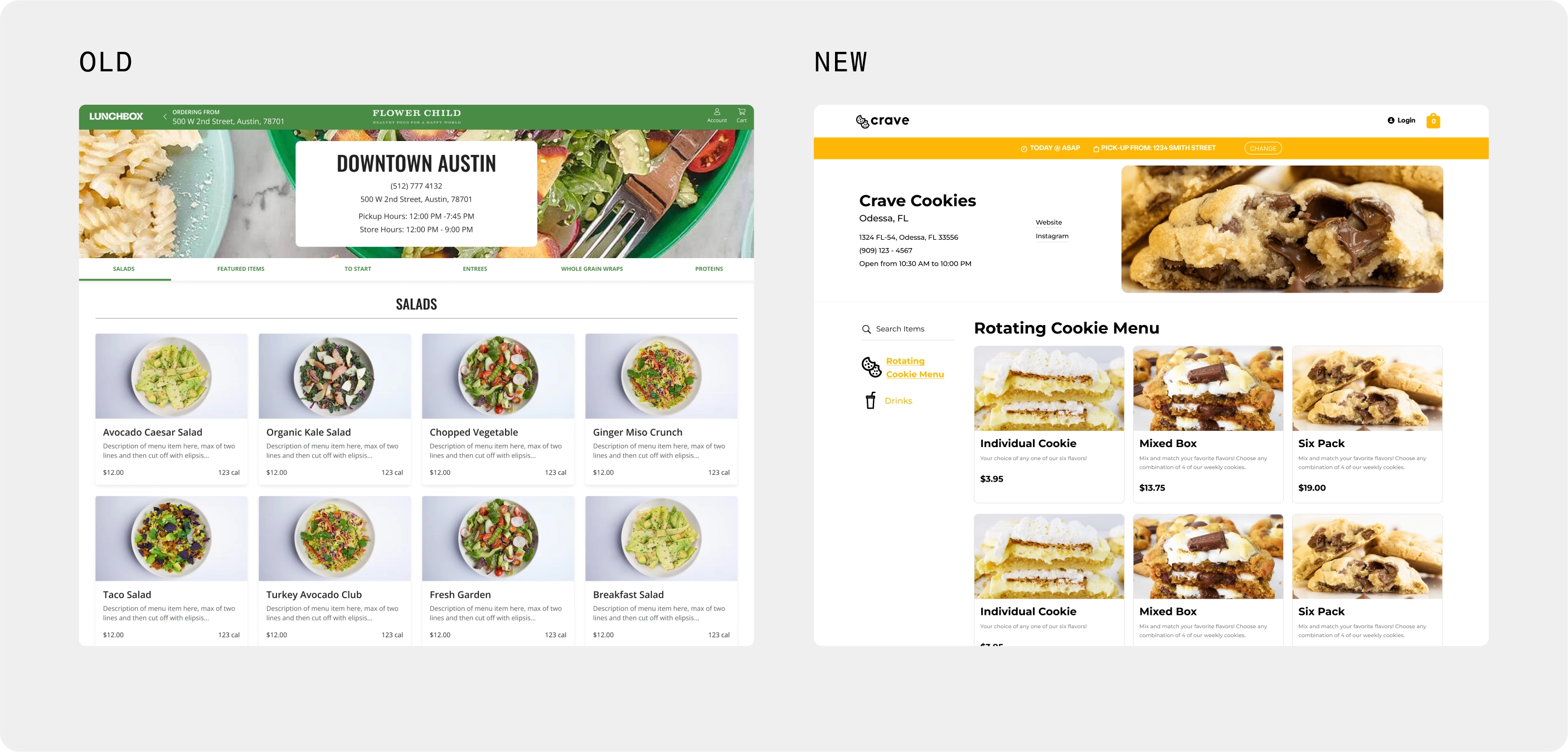Viewport: 1568px width, 752px height.
Task: Open the Avocado Caesar Salad card
Action: pos(171,409)
